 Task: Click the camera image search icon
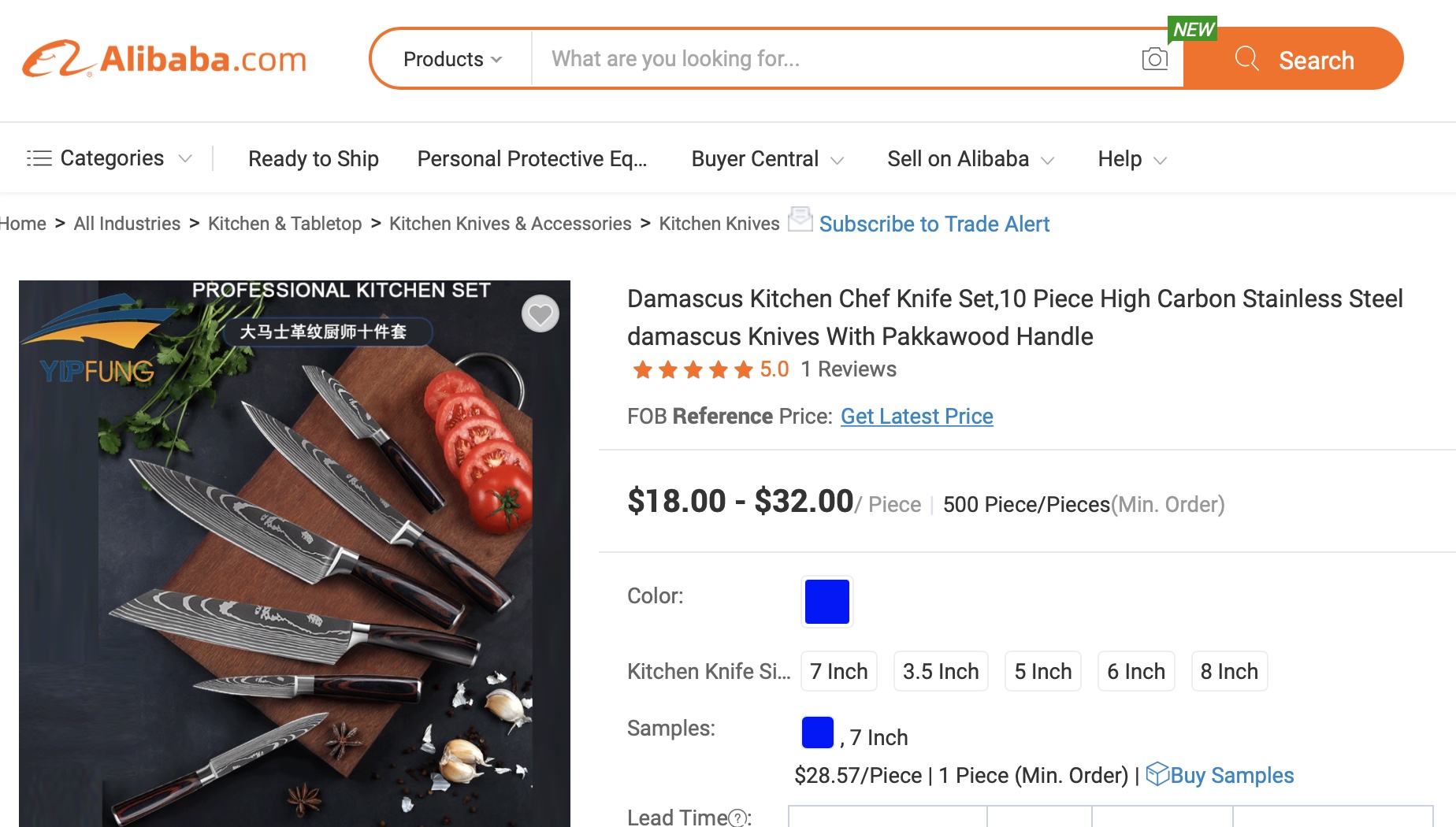1154,59
